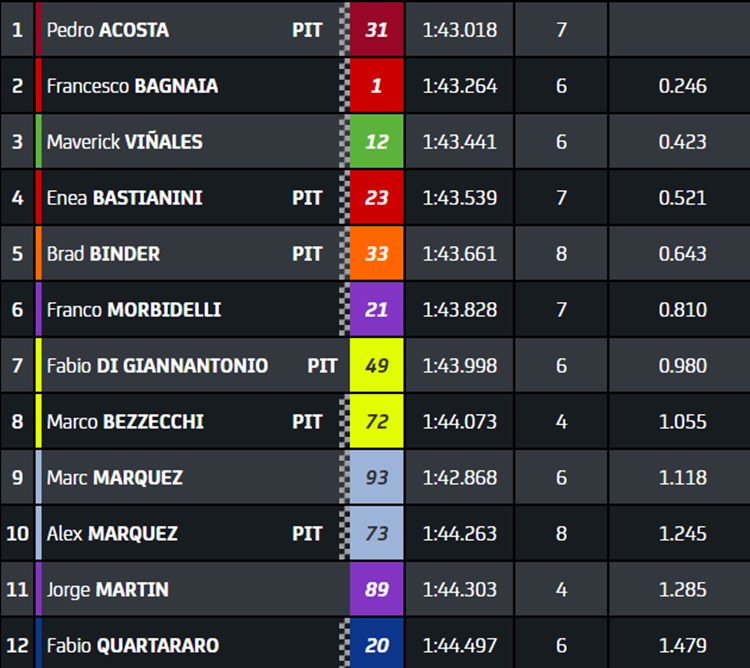Click PIT label beside Fabio Di Giannantonio
Viewport: 750px width, 668px height.
322,365
